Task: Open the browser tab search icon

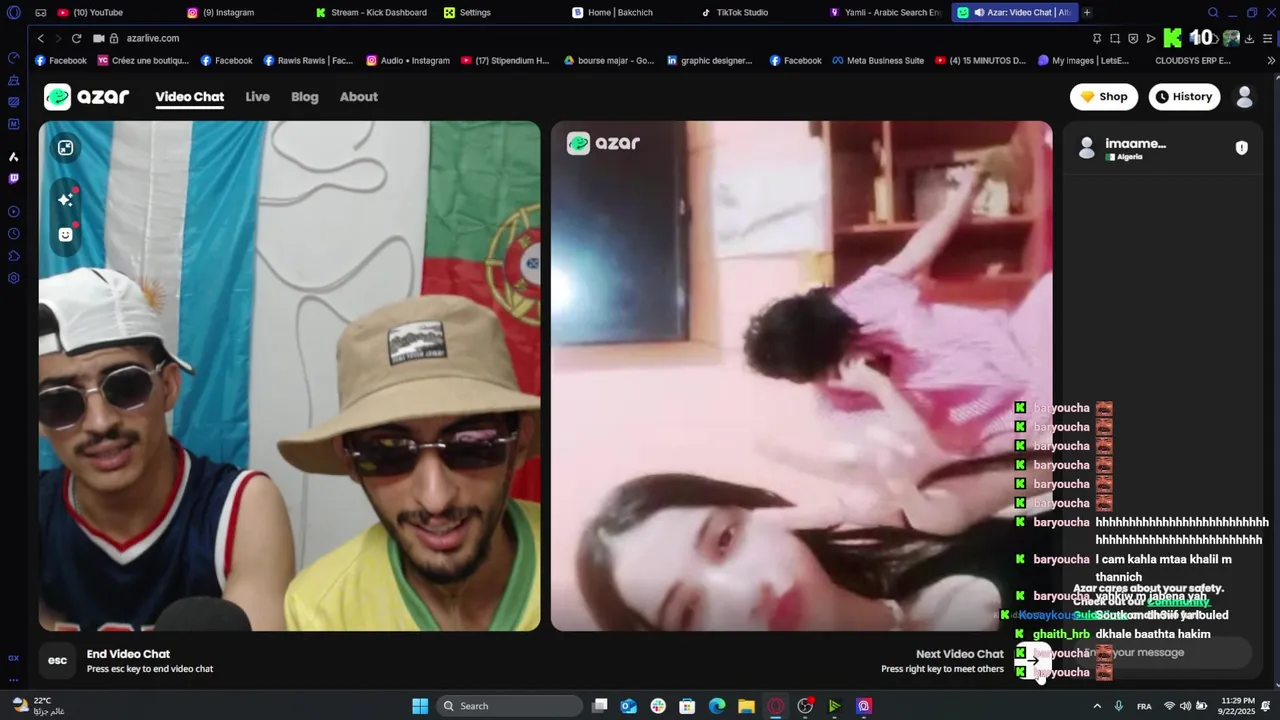Action: tap(1213, 12)
